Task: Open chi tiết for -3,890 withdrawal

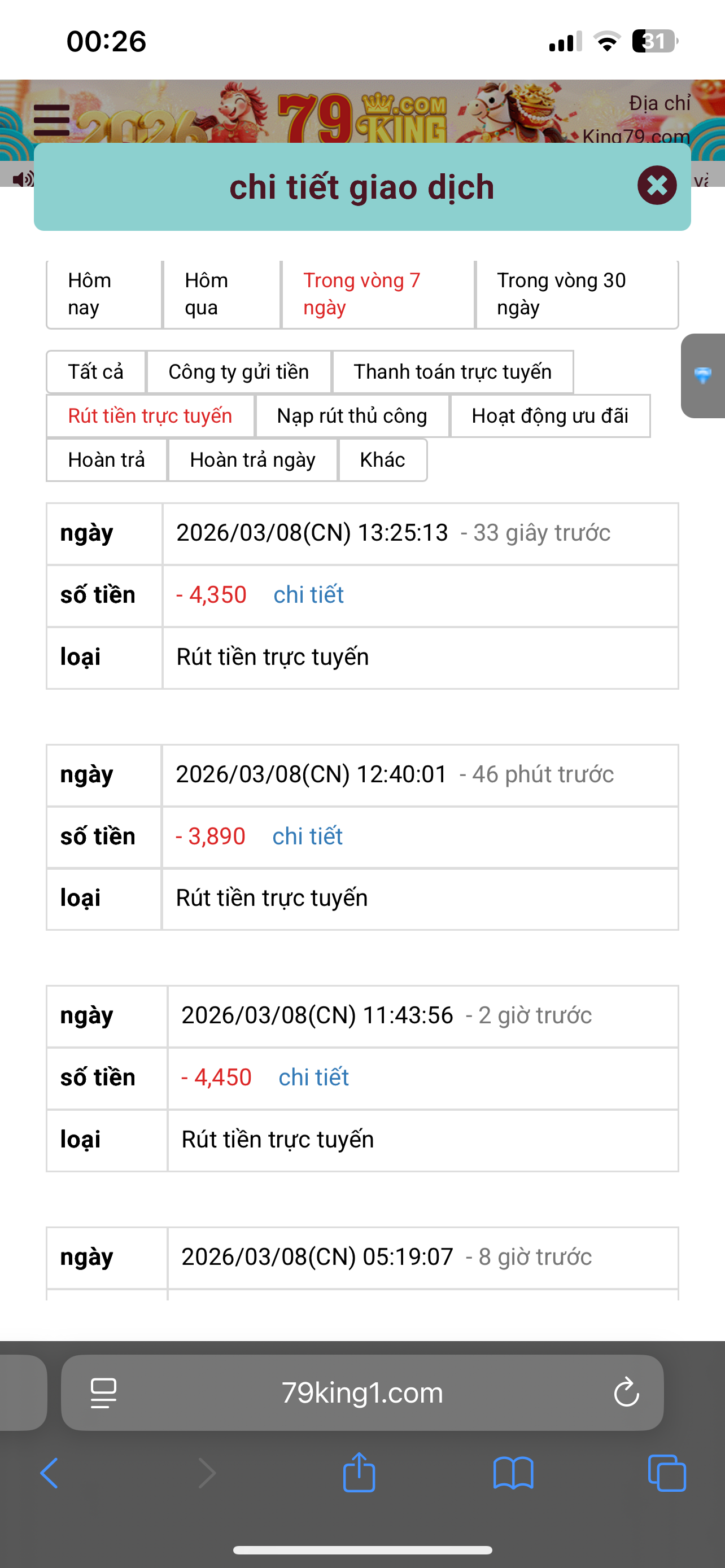Action: click(x=307, y=836)
